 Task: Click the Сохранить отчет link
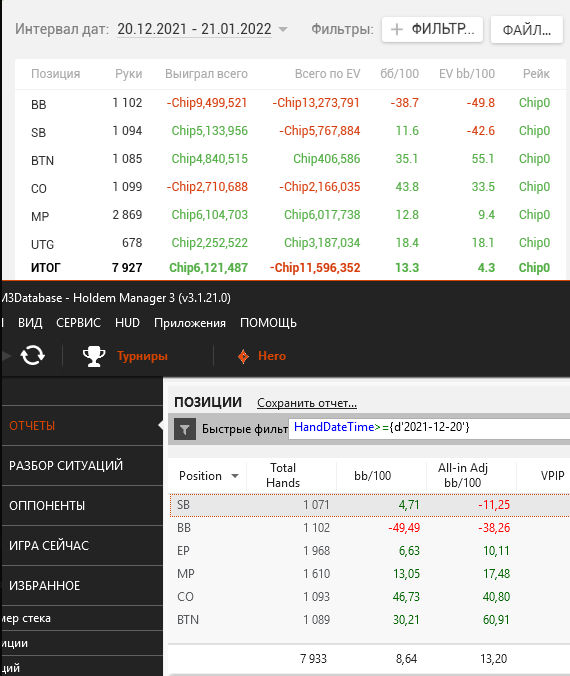click(307, 403)
